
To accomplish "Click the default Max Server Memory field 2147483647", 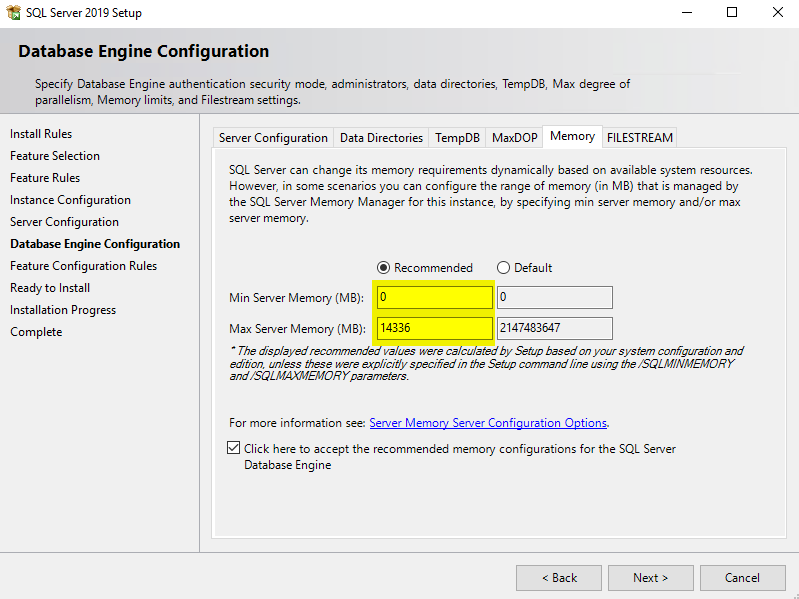I will (x=554, y=328).
